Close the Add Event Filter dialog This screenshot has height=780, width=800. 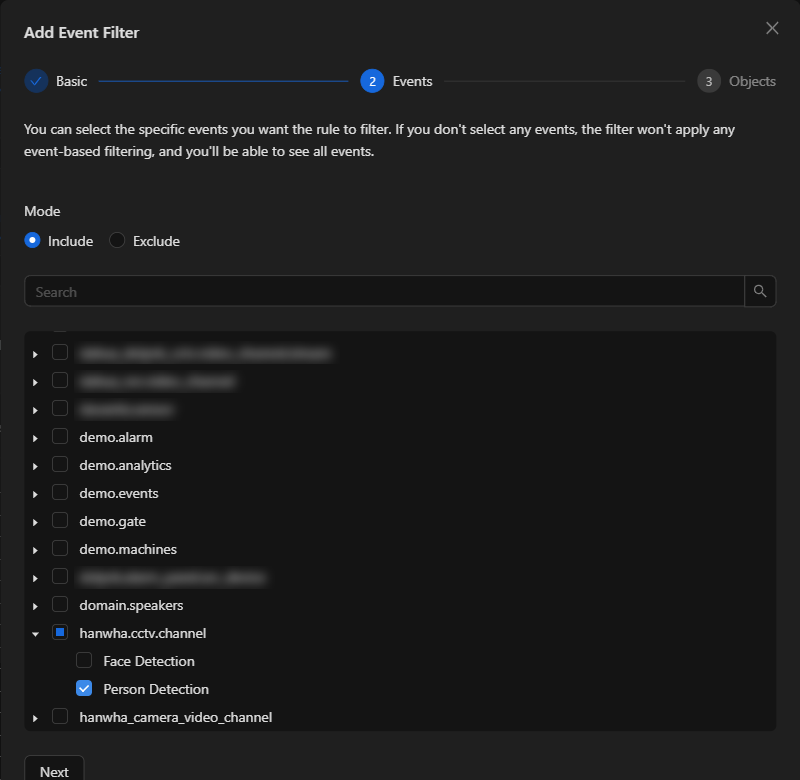pos(772,29)
